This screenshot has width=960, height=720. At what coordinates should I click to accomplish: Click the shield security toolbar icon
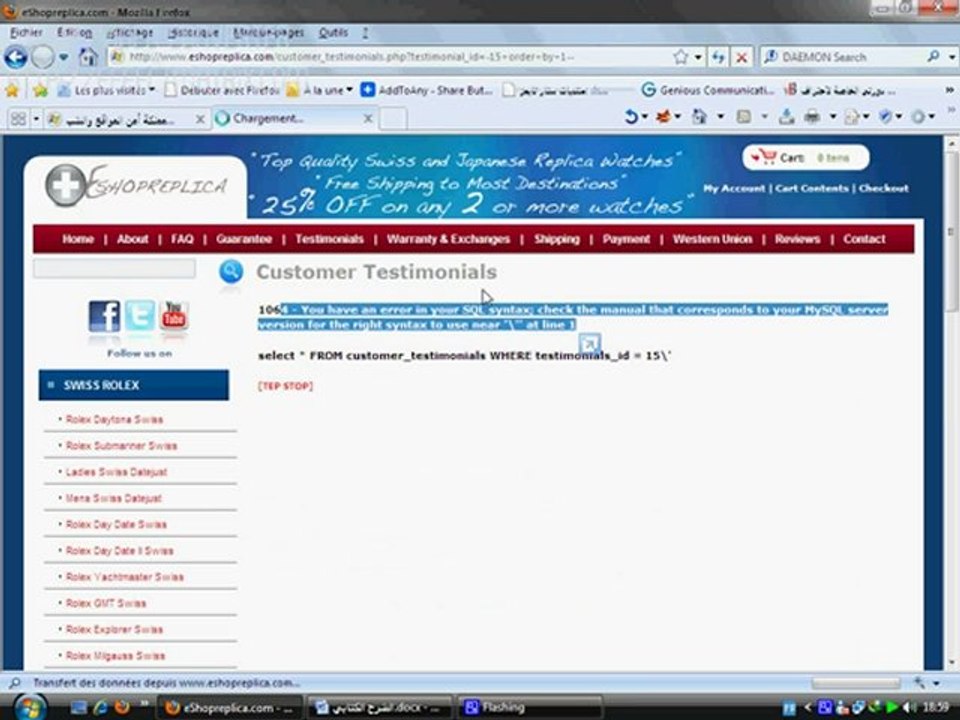(885, 116)
